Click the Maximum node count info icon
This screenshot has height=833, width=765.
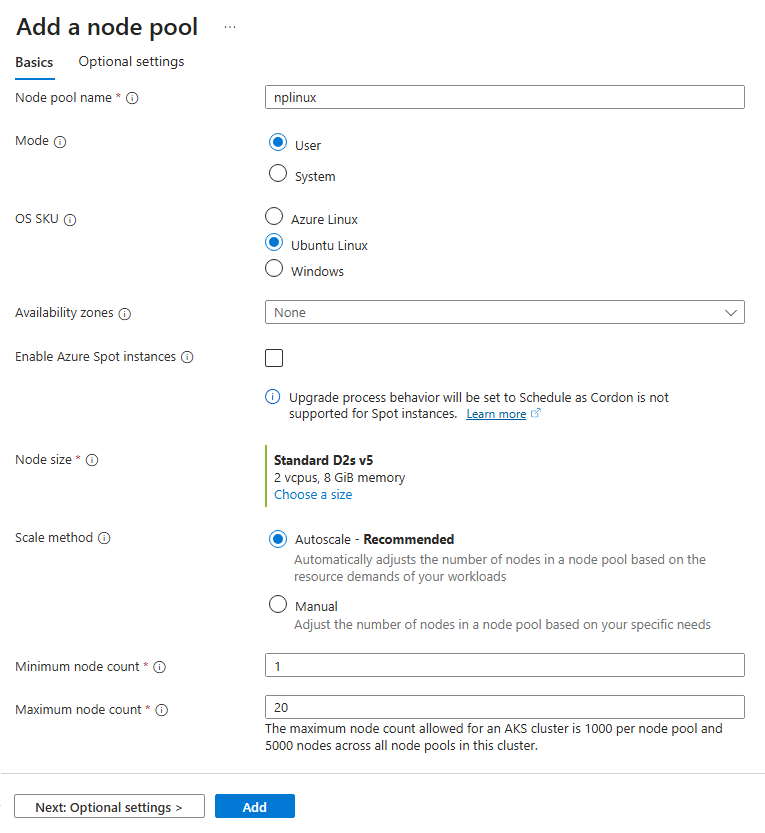(x=161, y=710)
